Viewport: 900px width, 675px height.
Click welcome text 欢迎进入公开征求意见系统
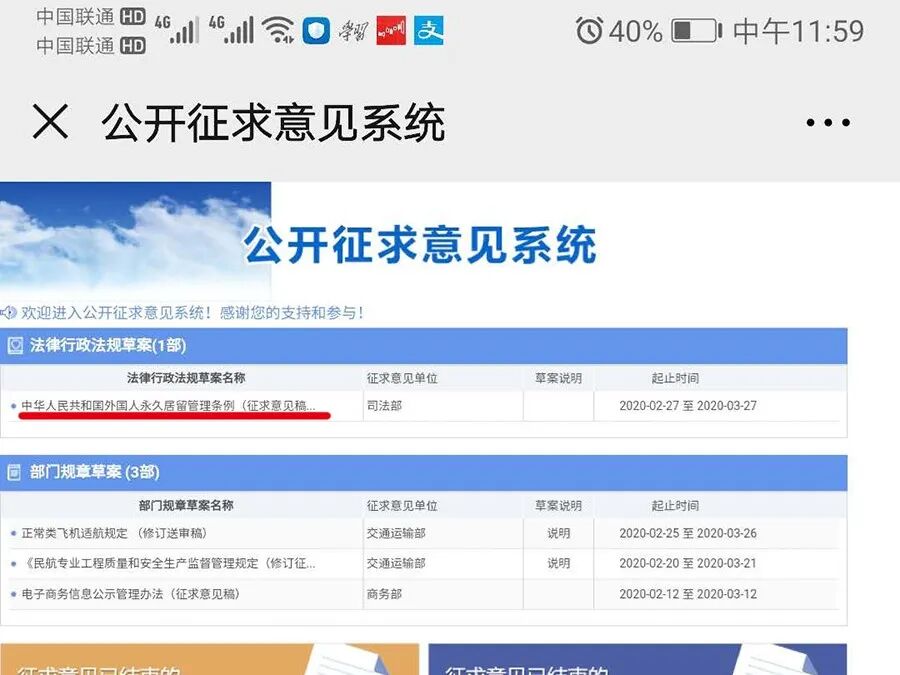(192, 313)
